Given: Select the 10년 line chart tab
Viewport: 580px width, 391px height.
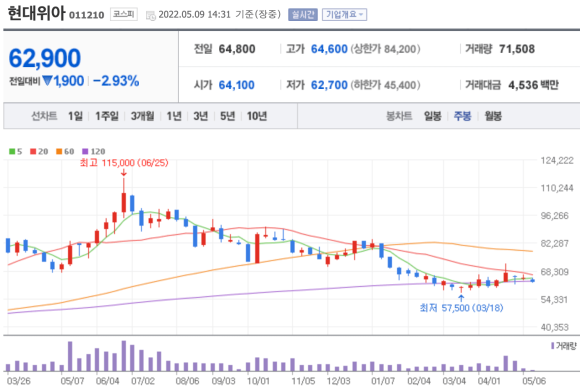Looking at the screenshot, I should [257, 116].
